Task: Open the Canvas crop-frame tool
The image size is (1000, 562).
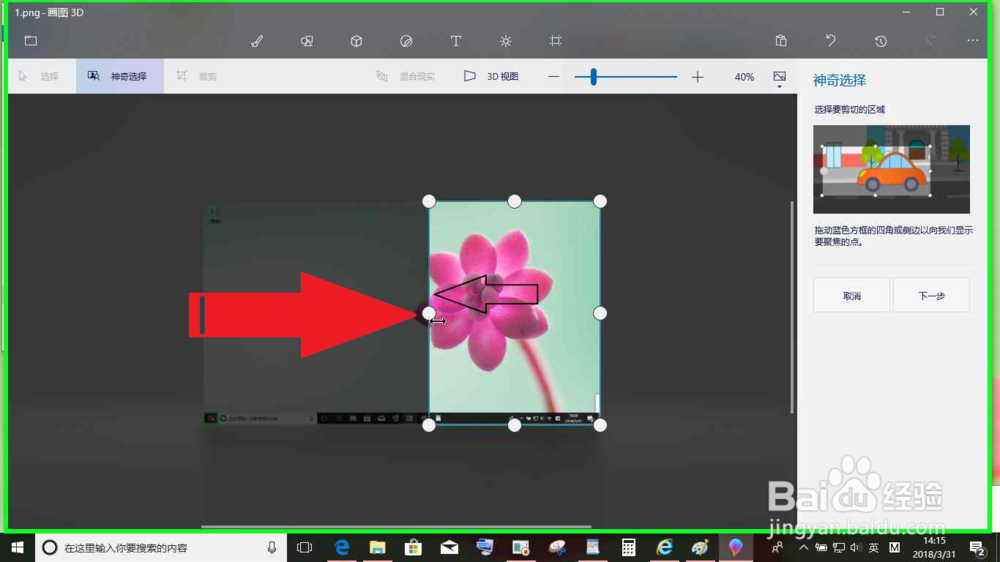Action: point(555,41)
